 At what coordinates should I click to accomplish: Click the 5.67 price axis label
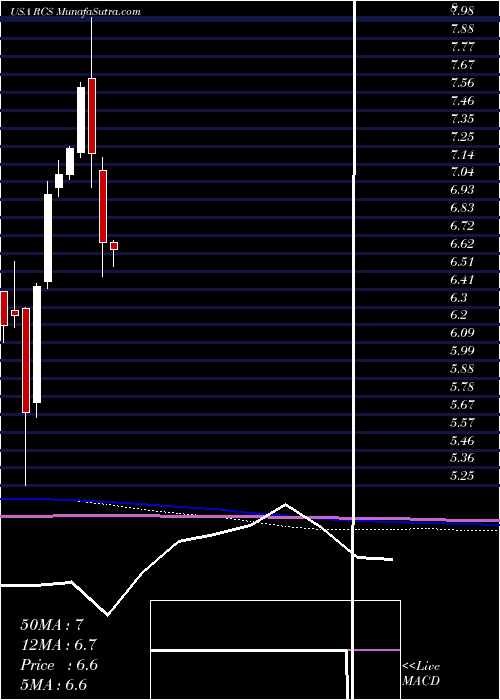[x=462, y=404]
